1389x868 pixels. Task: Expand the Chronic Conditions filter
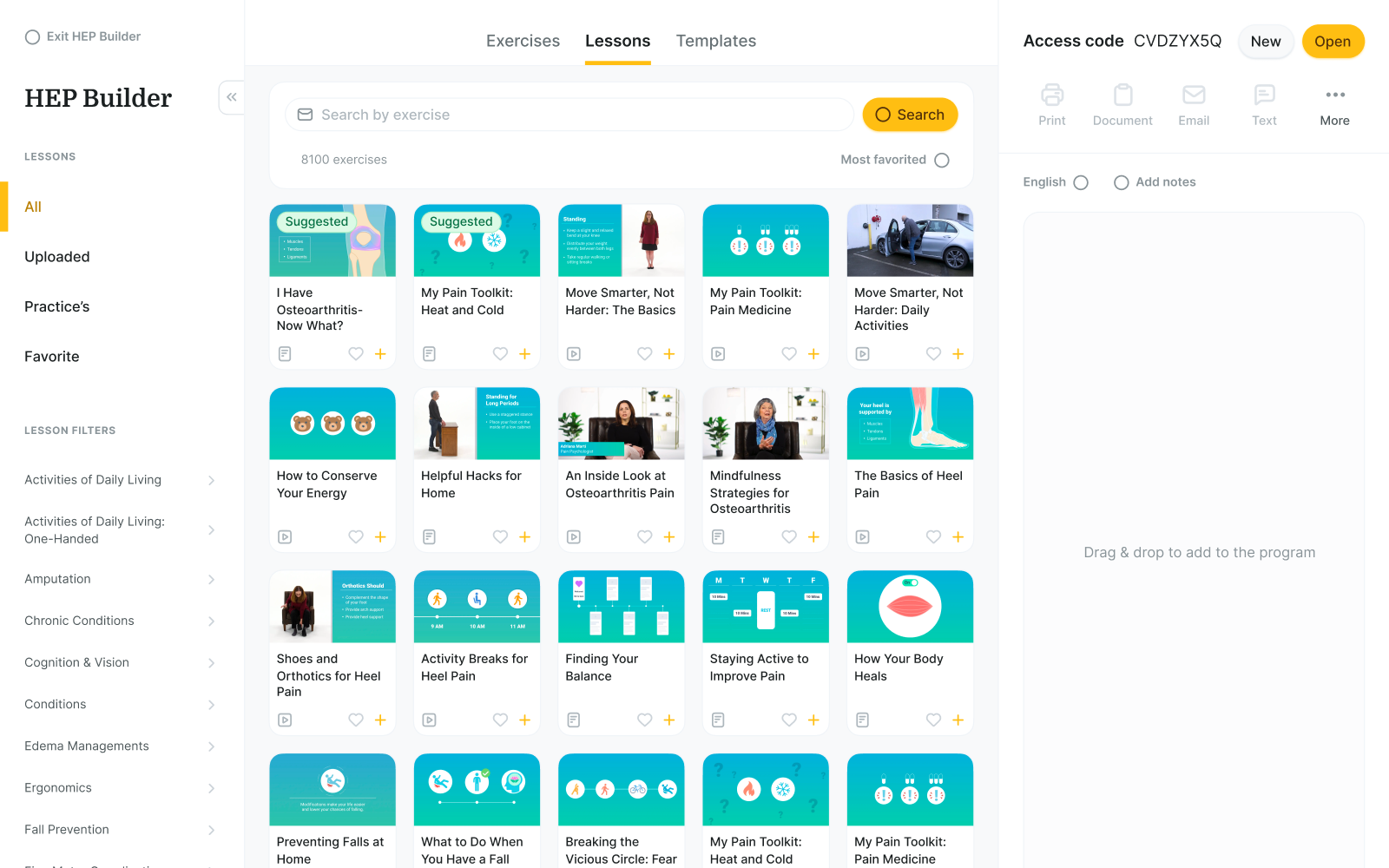[x=211, y=621]
